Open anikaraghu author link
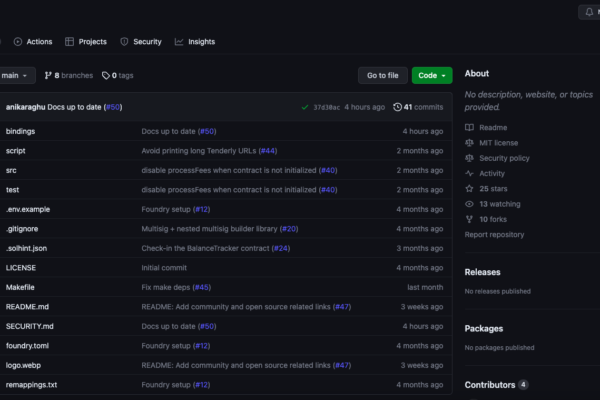 click(x=25, y=107)
